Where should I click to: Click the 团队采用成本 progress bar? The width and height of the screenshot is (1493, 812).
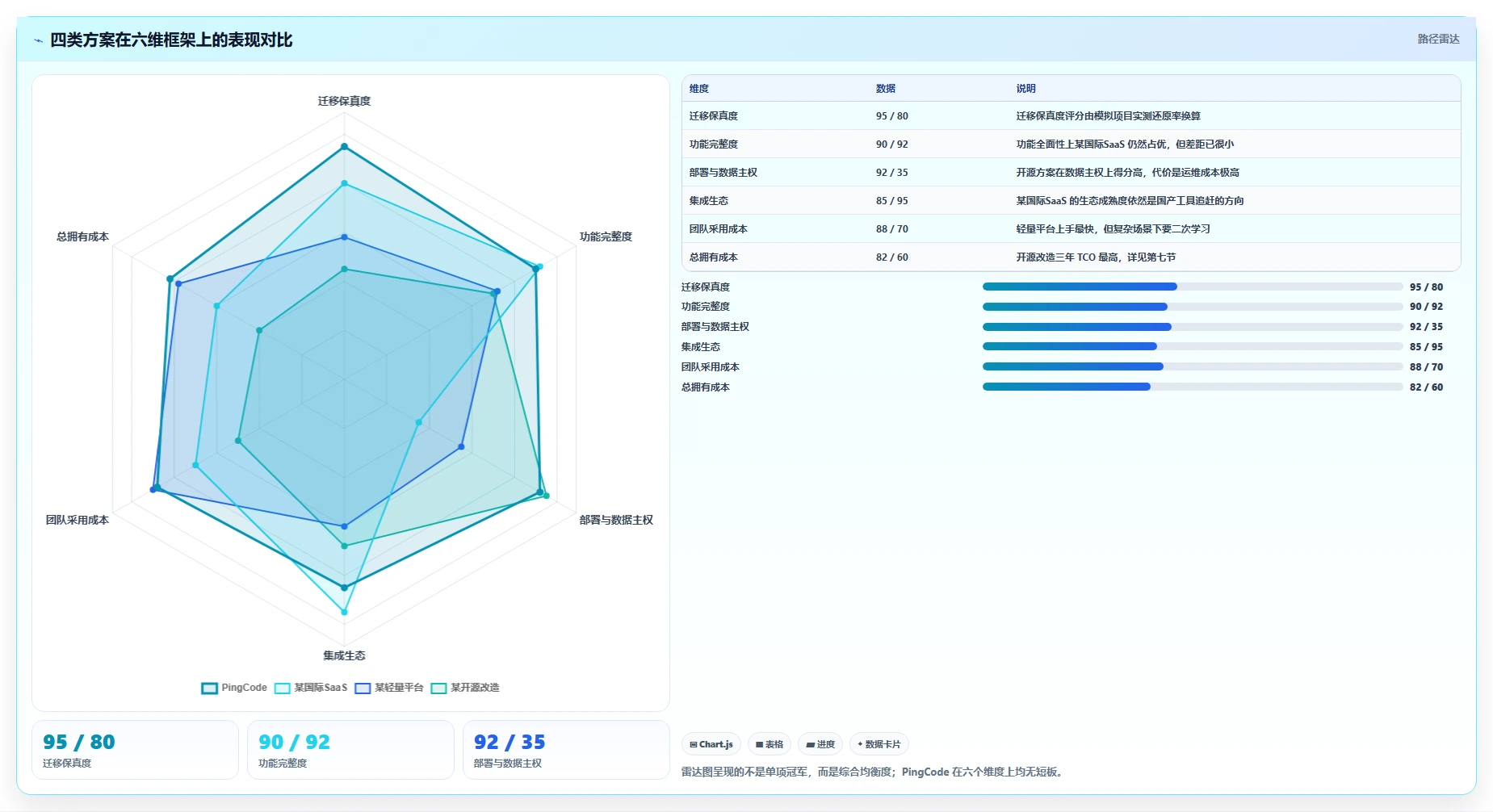tap(1193, 366)
